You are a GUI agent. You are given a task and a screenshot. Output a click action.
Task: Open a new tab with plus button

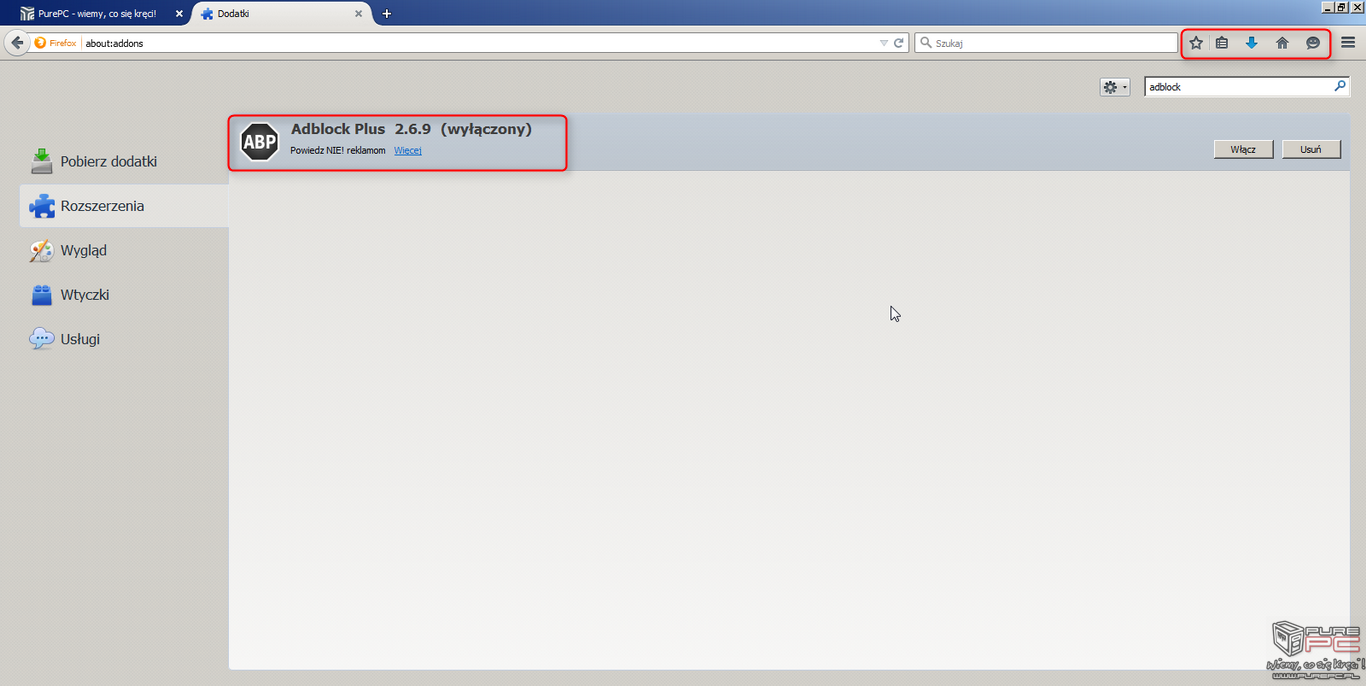pos(387,14)
